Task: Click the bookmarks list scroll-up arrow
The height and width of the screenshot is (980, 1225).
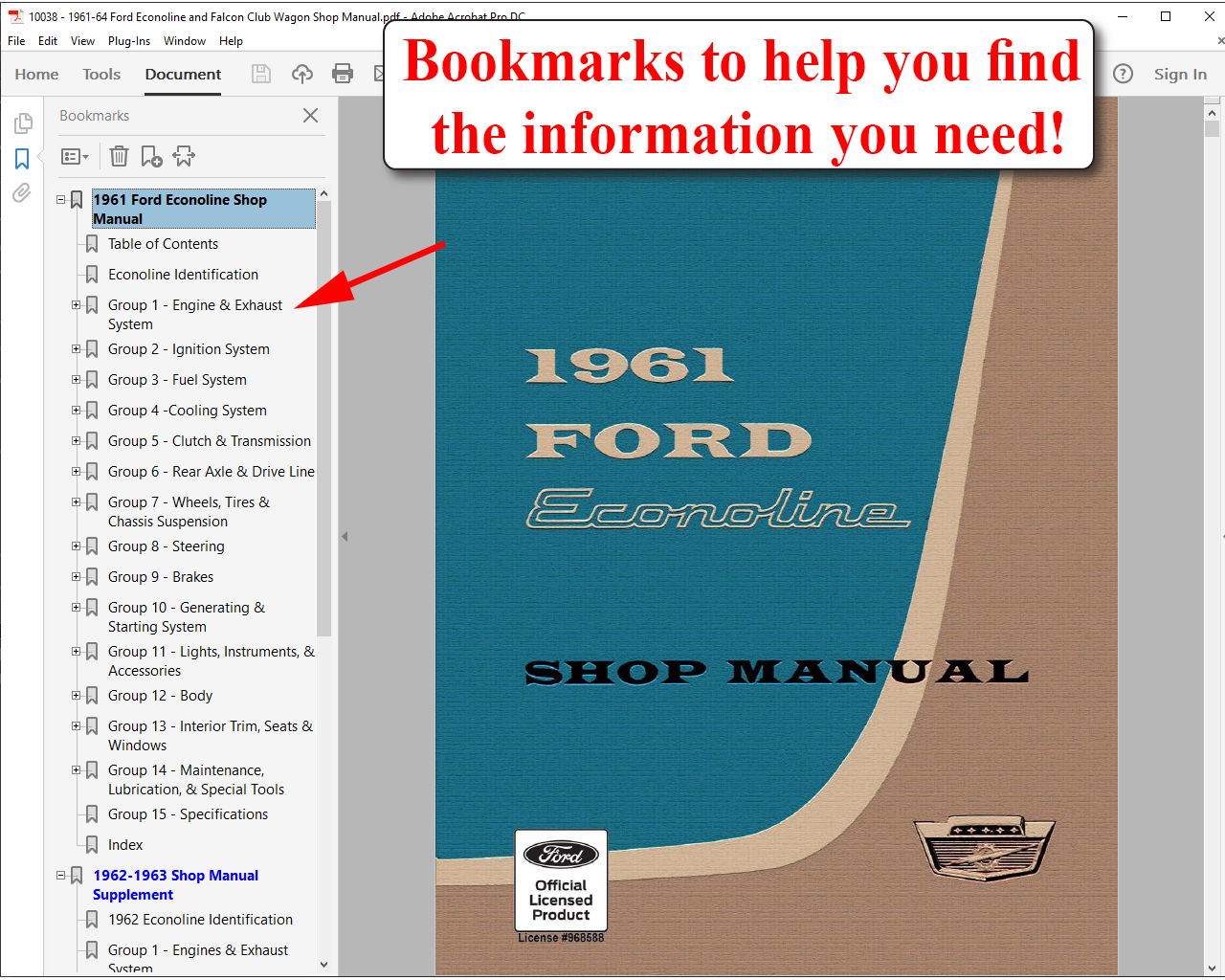Action: (323, 193)
